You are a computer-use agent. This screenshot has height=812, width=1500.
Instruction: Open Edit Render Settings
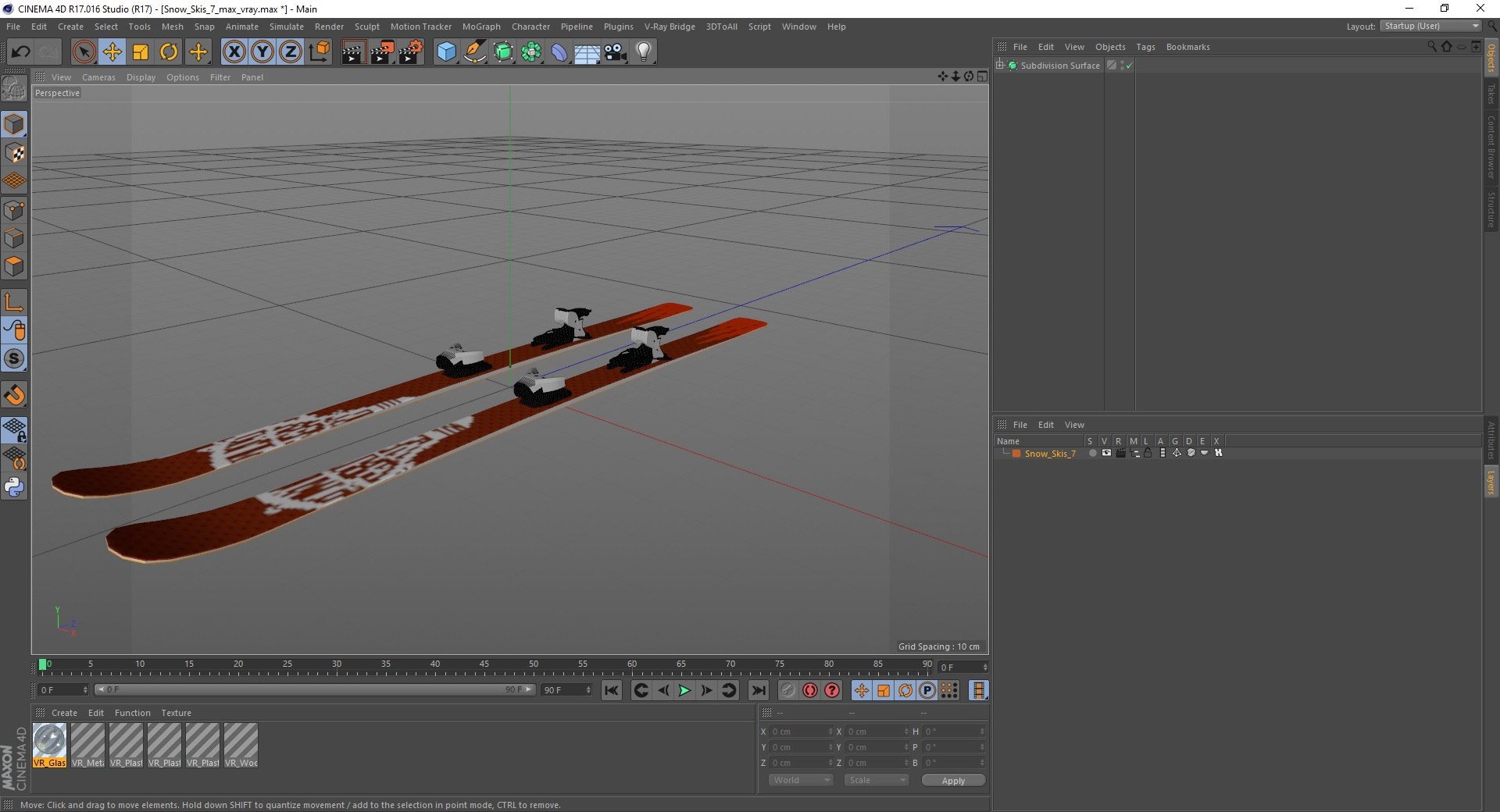coord(411,52)
